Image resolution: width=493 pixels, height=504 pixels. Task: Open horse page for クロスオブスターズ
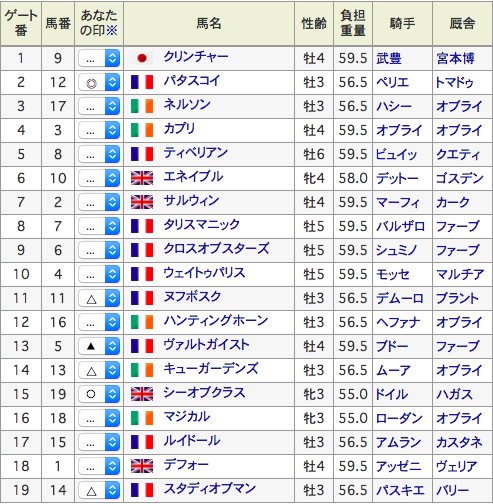point(216,249)
